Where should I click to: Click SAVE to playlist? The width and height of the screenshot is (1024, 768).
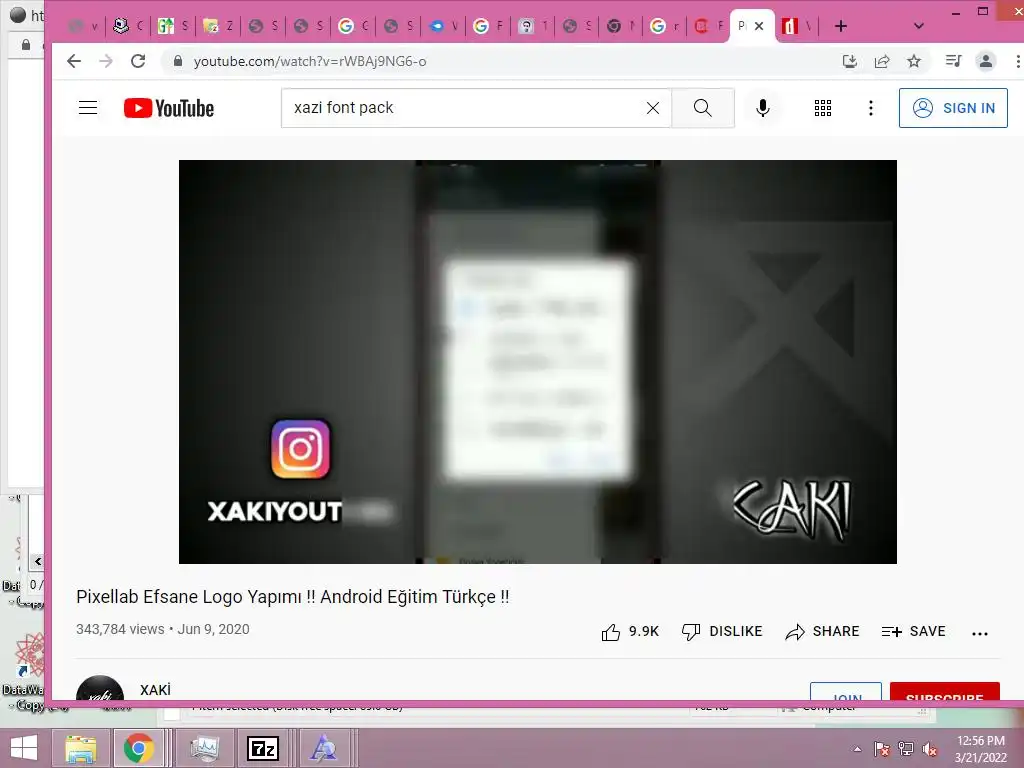tap(914, 632)
